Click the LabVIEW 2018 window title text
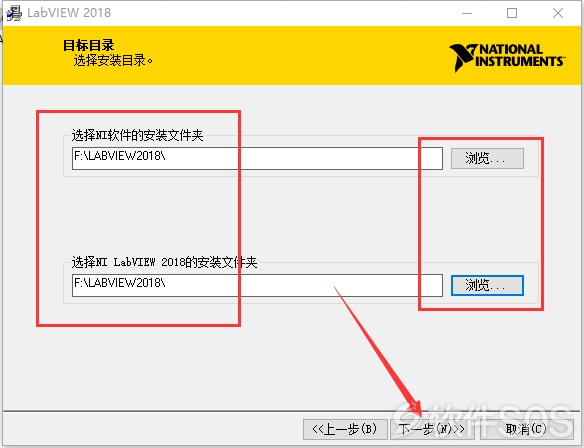Image resolution: width=584 pixels, height=448 pixels. click(x=69, y=13)
